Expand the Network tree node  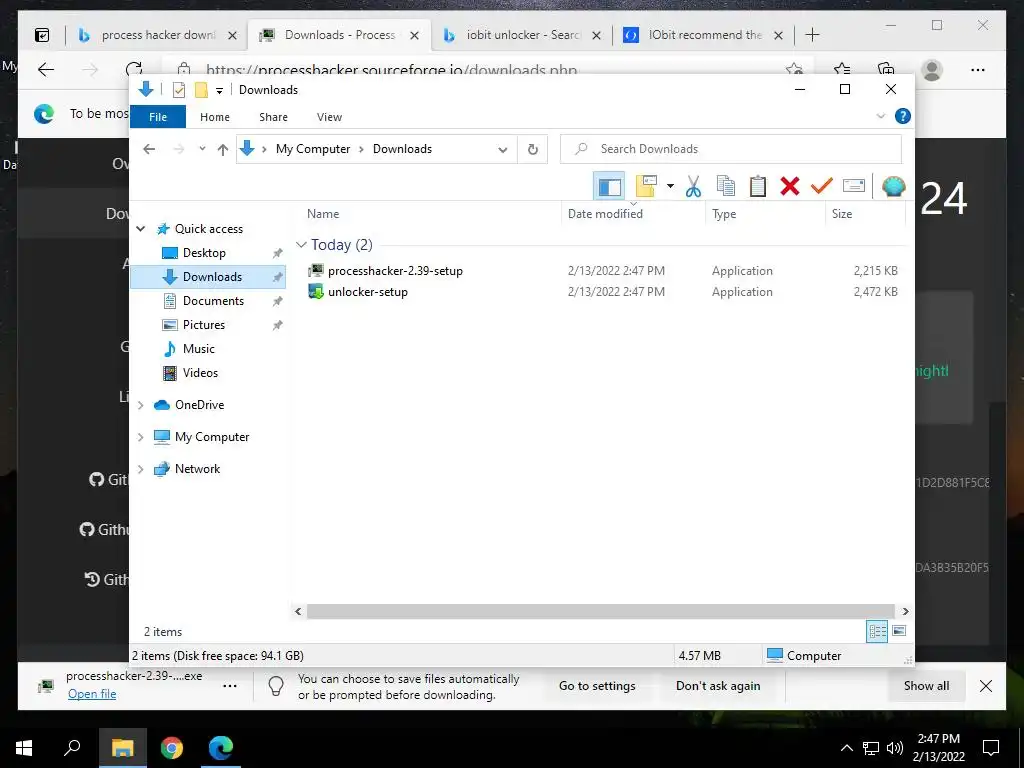click(140, 469)
